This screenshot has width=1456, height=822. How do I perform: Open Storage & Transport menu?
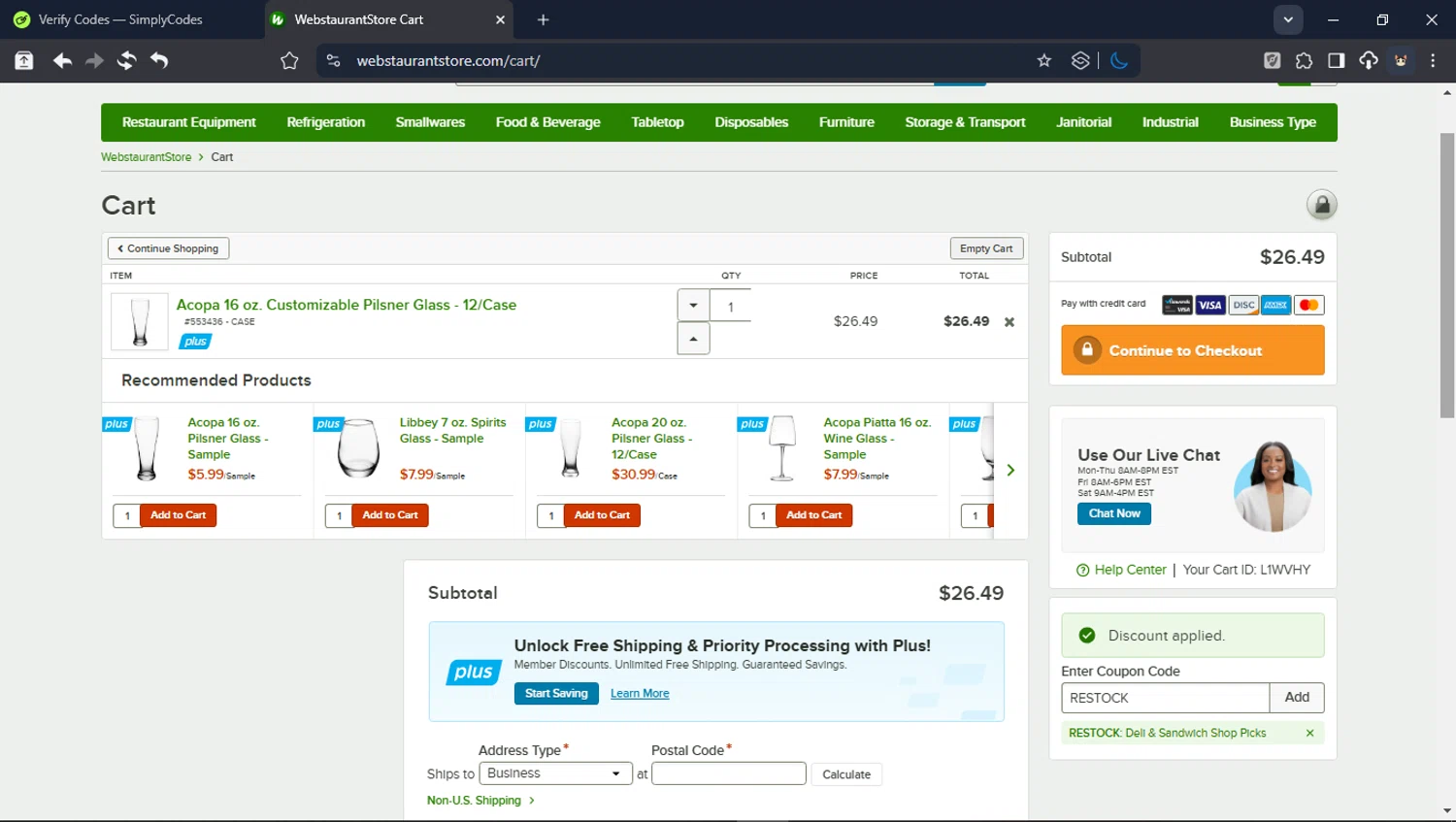pyautogui.click(x=965, y=122)
